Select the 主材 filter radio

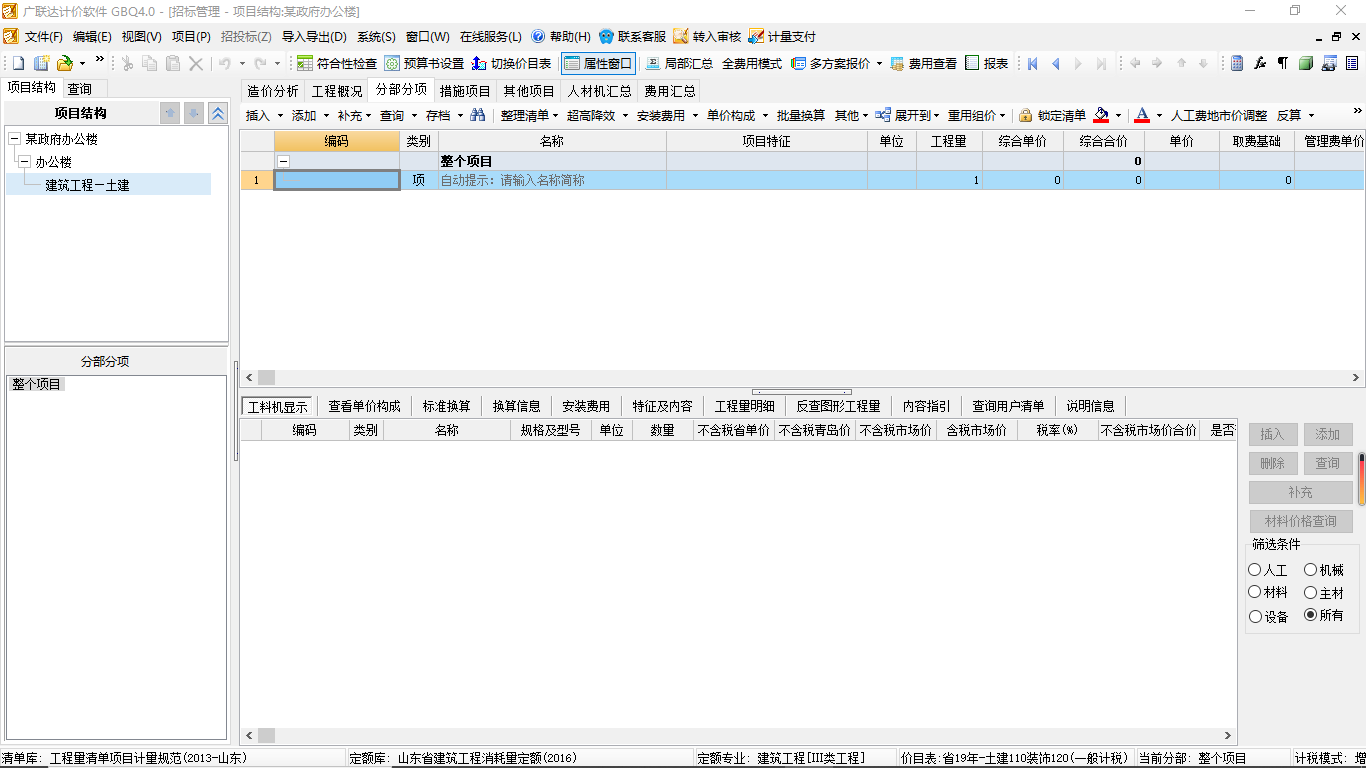tap(1310, 592)
